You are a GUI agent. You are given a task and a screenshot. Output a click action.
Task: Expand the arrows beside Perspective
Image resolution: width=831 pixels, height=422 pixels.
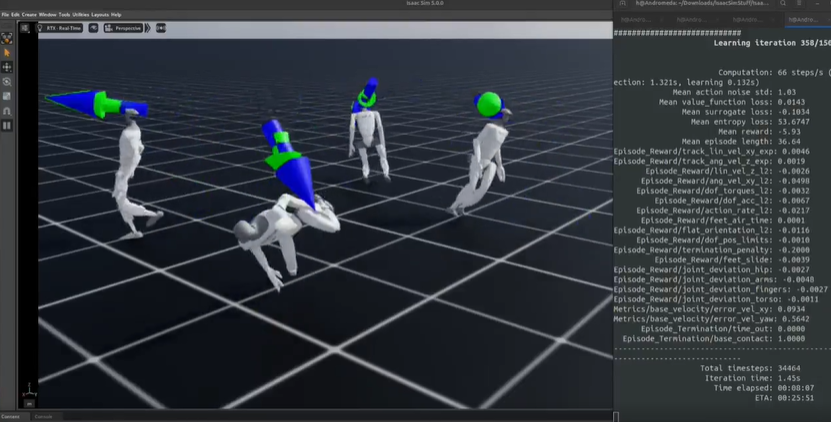[x=148, y=28]
